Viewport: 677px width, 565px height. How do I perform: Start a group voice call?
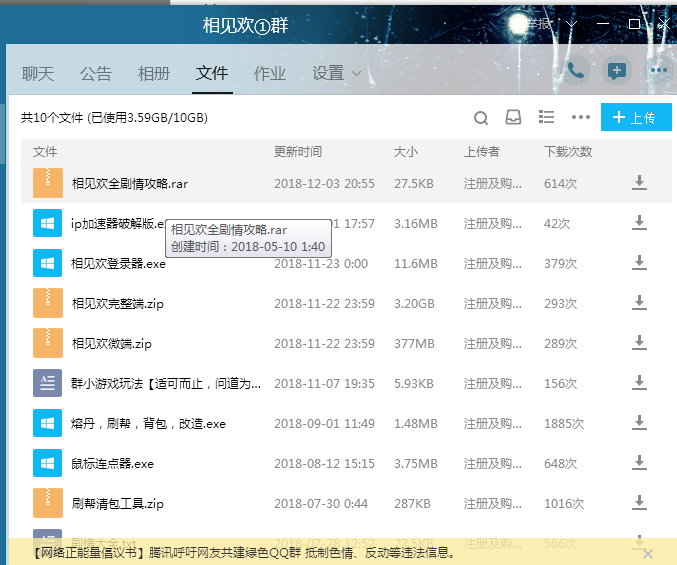click(576, 71)
